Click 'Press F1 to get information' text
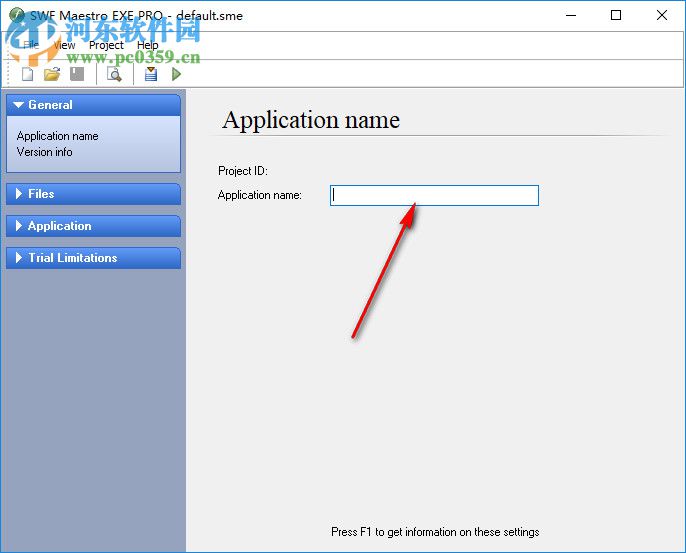The height and width of the screenshot is (553, 686). pyautogui.click(x=435, y=532)
